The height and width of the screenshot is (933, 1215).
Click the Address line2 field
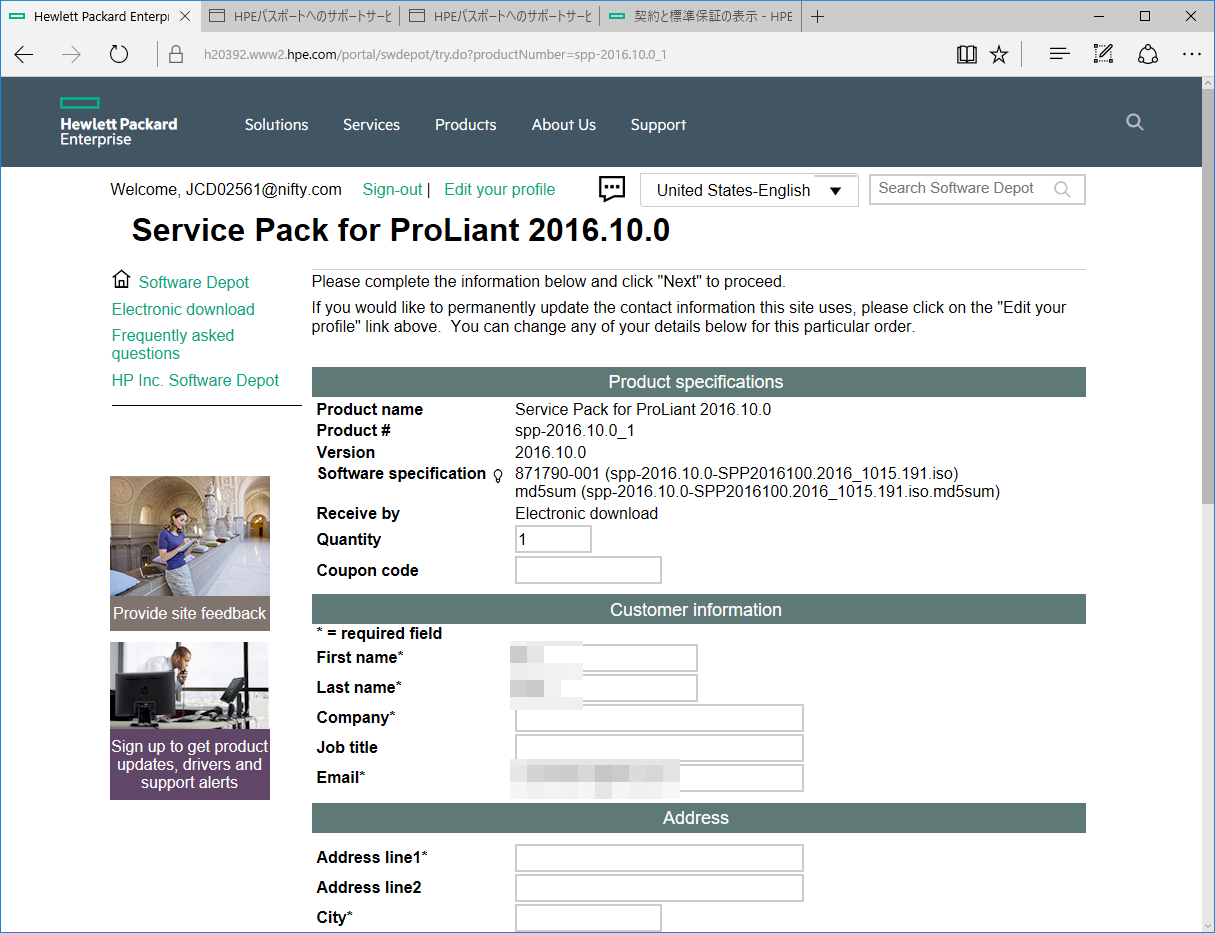pyautogui.click(x=659, y=888)
